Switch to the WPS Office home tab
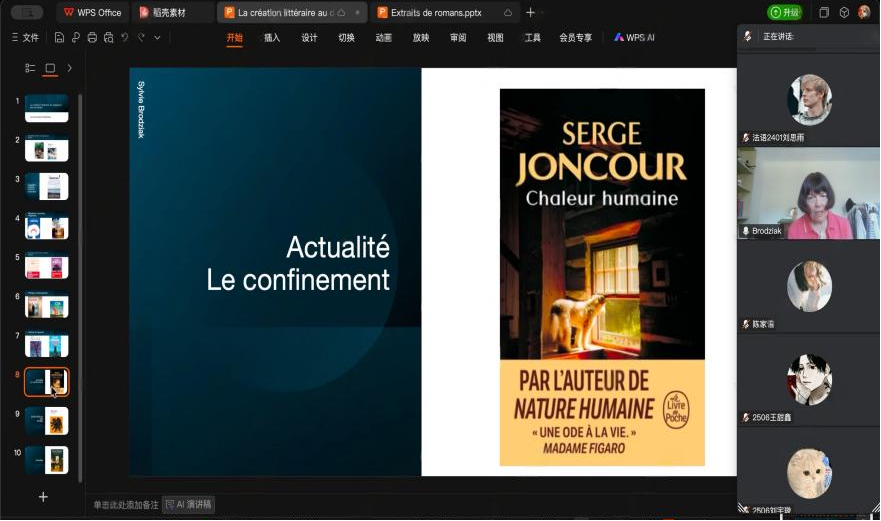This screenshot has height=521, width=881. click(93, 12)
